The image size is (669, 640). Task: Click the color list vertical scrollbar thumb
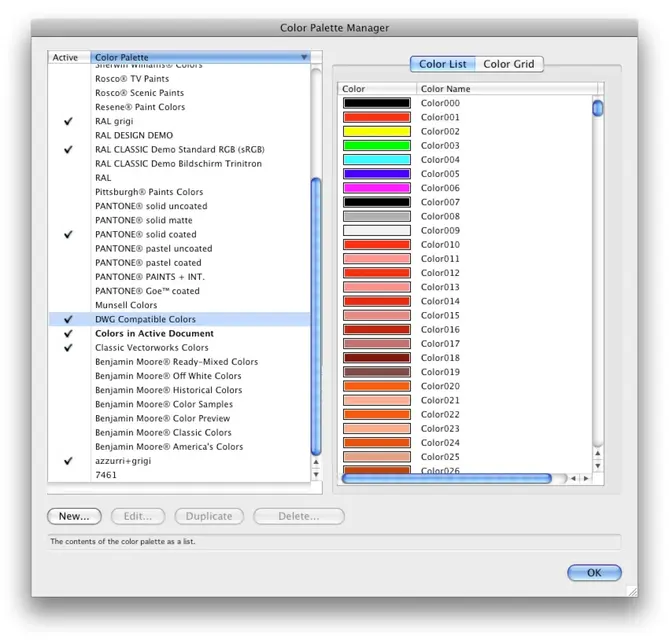point(598,108)
